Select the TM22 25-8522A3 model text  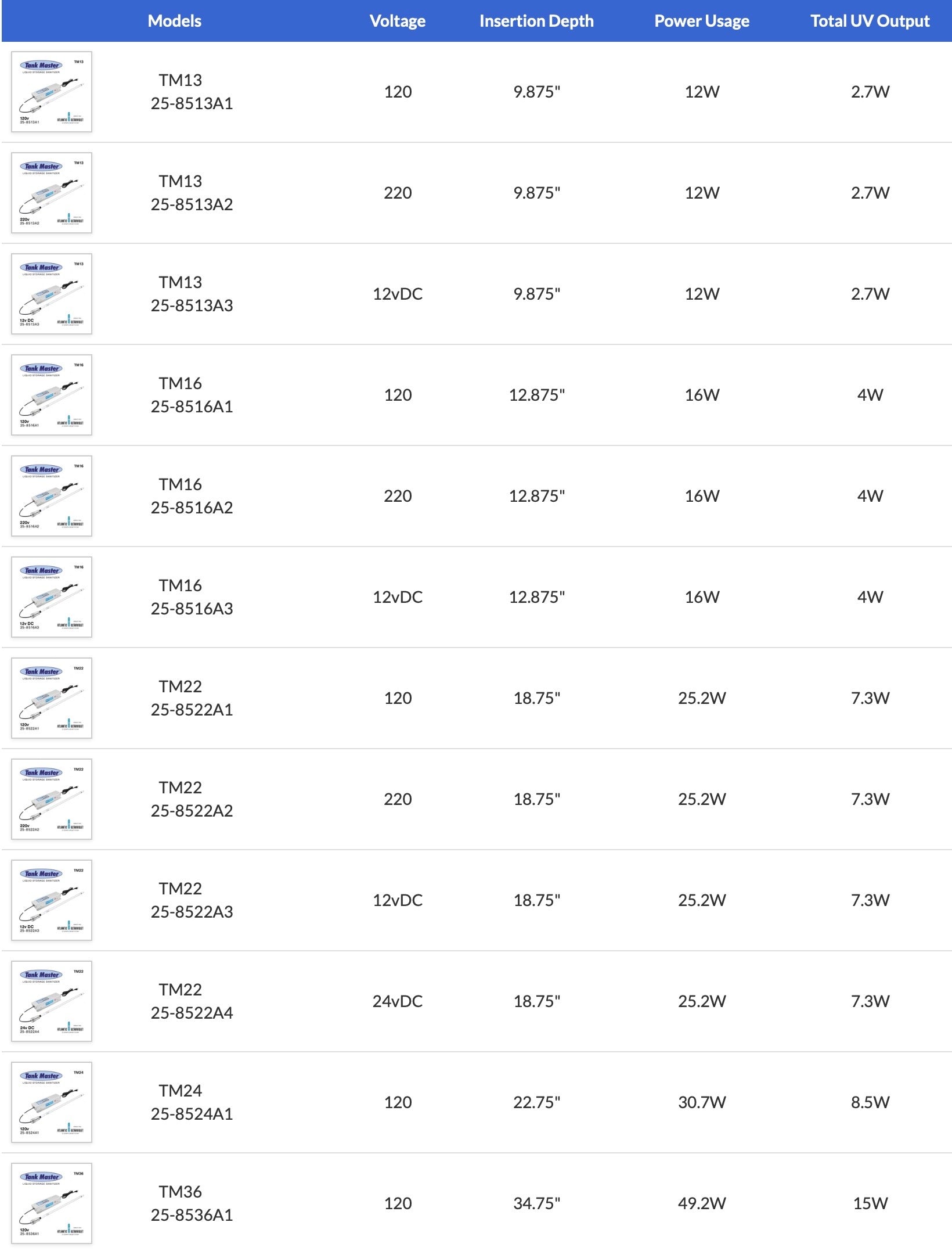192,900
